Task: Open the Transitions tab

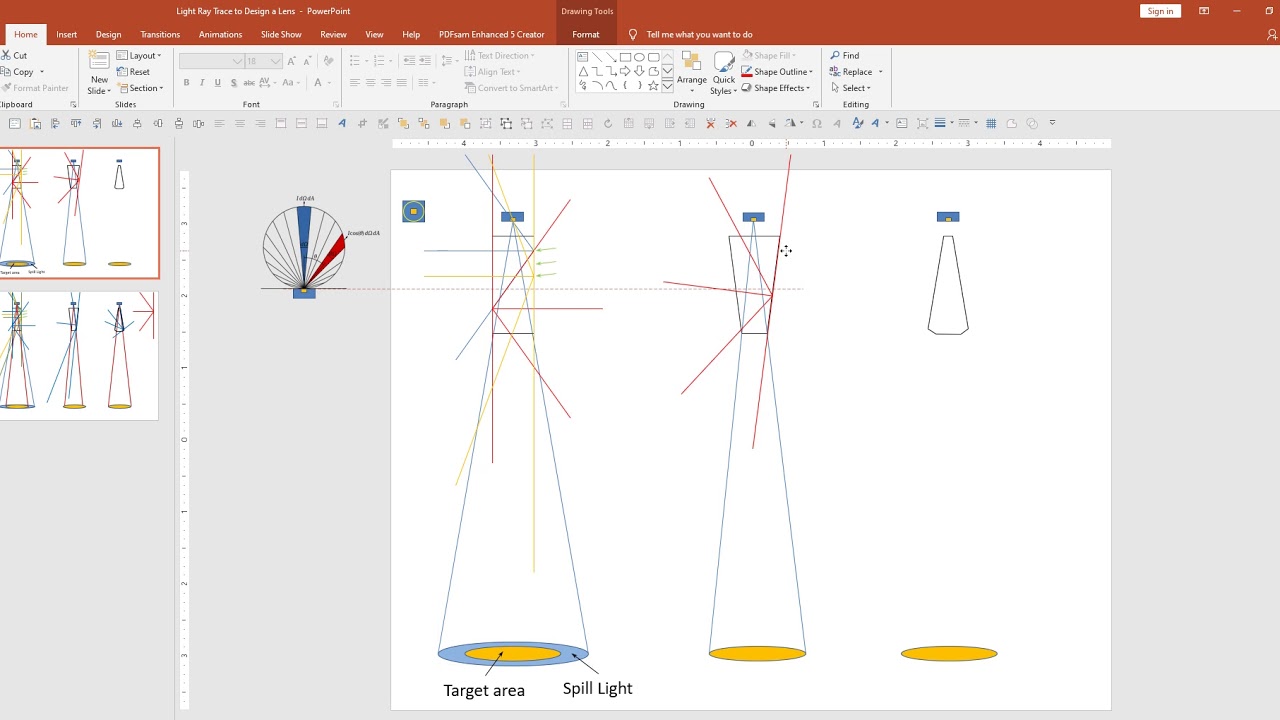Action: pyautogui.click(x=160, y=34)
